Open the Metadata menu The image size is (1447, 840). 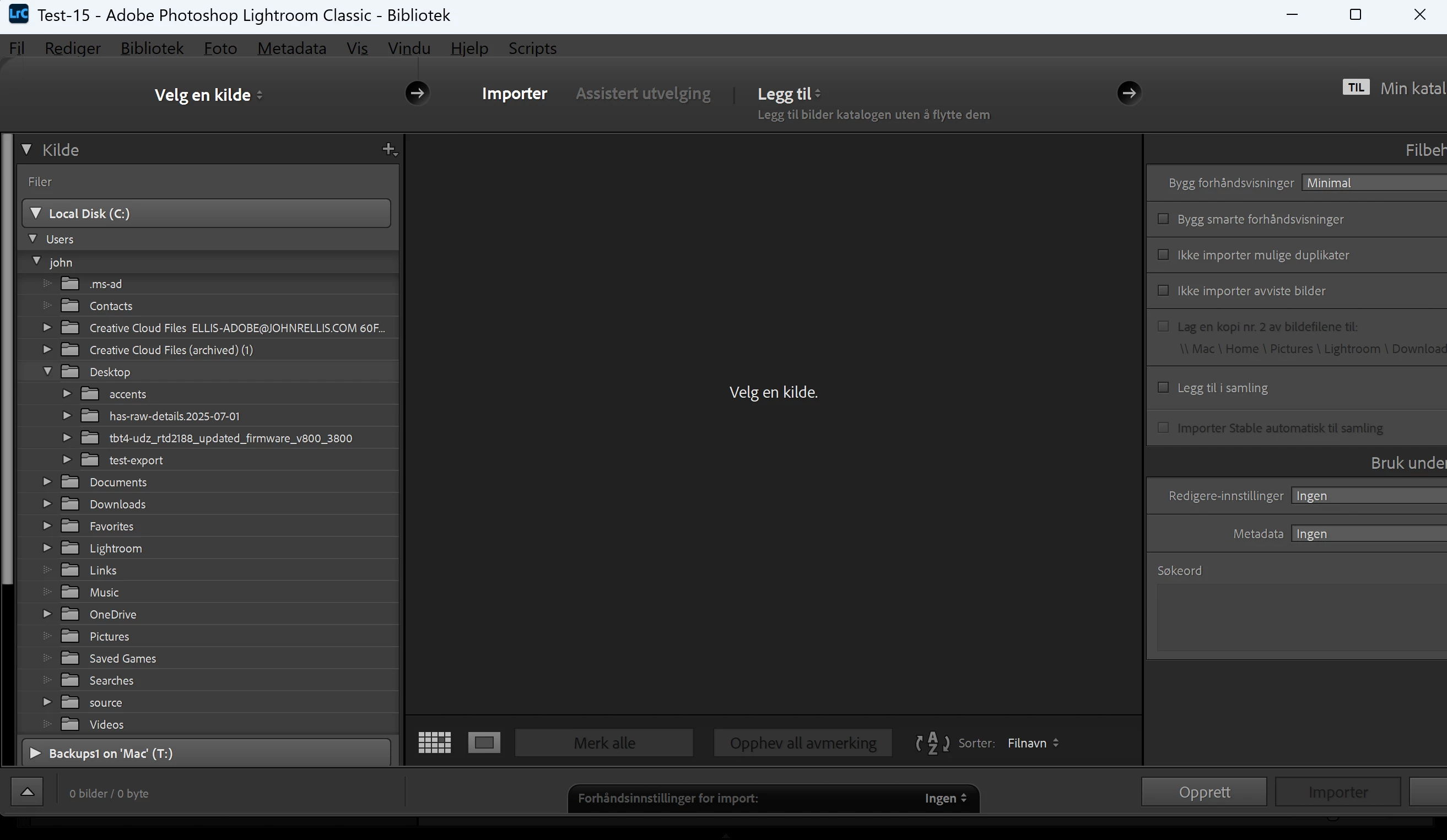point(291,48)
